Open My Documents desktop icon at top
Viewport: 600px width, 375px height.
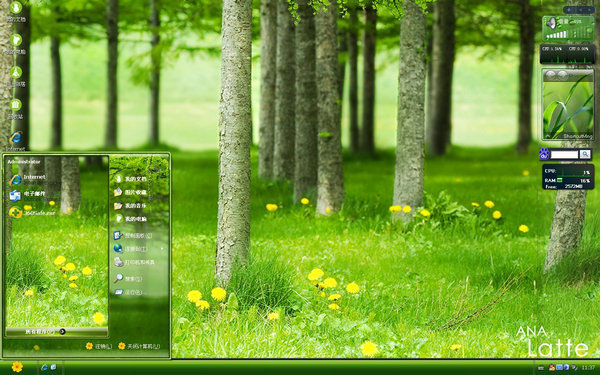[16, 11]
